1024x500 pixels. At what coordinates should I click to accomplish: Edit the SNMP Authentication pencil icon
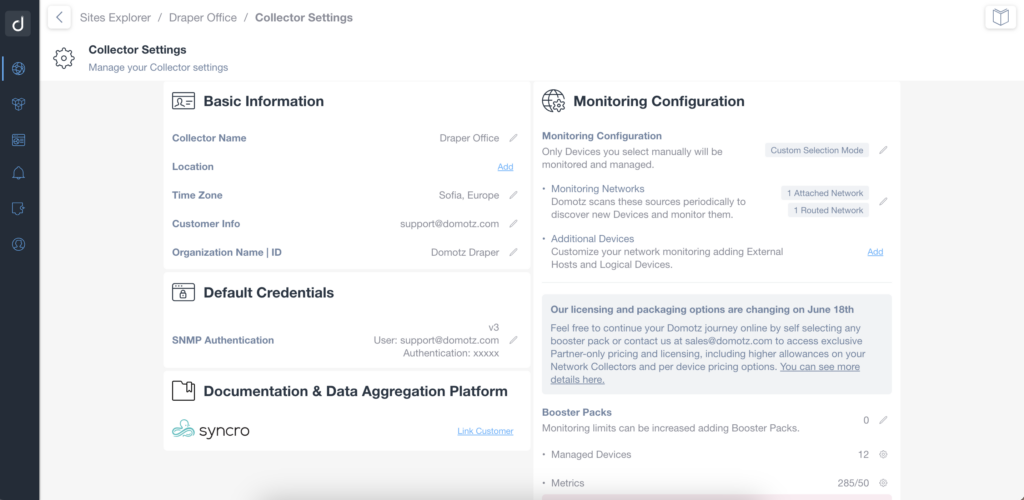[x=513, y=340]
